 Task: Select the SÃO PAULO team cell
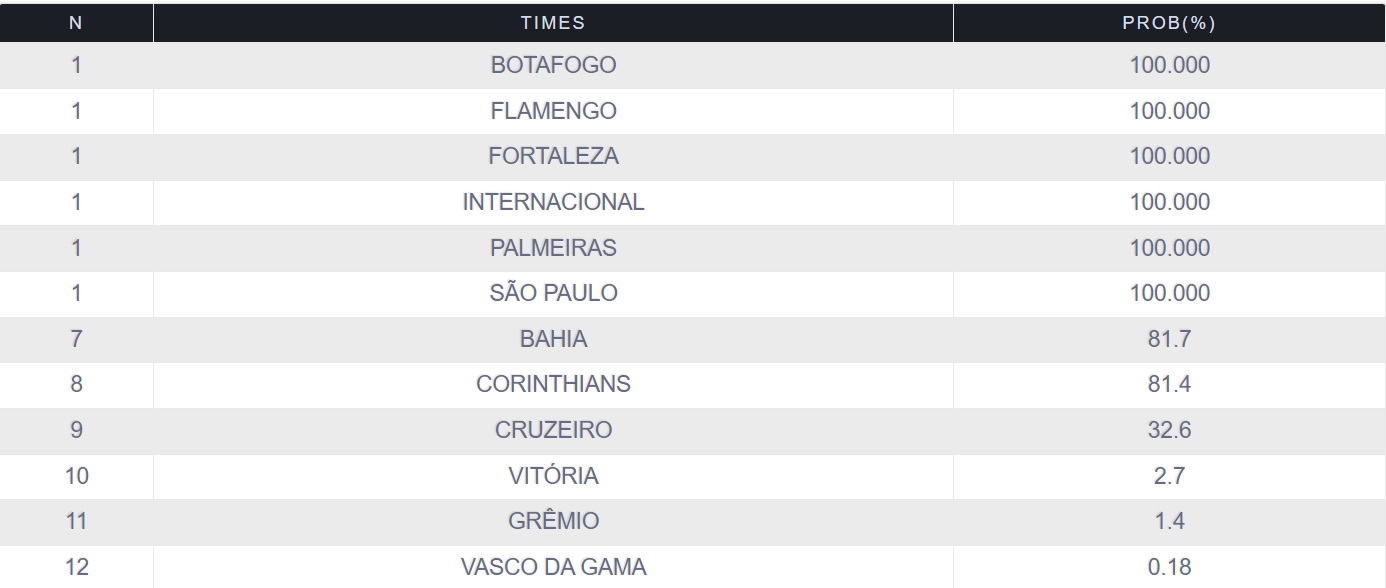point(553,293)
